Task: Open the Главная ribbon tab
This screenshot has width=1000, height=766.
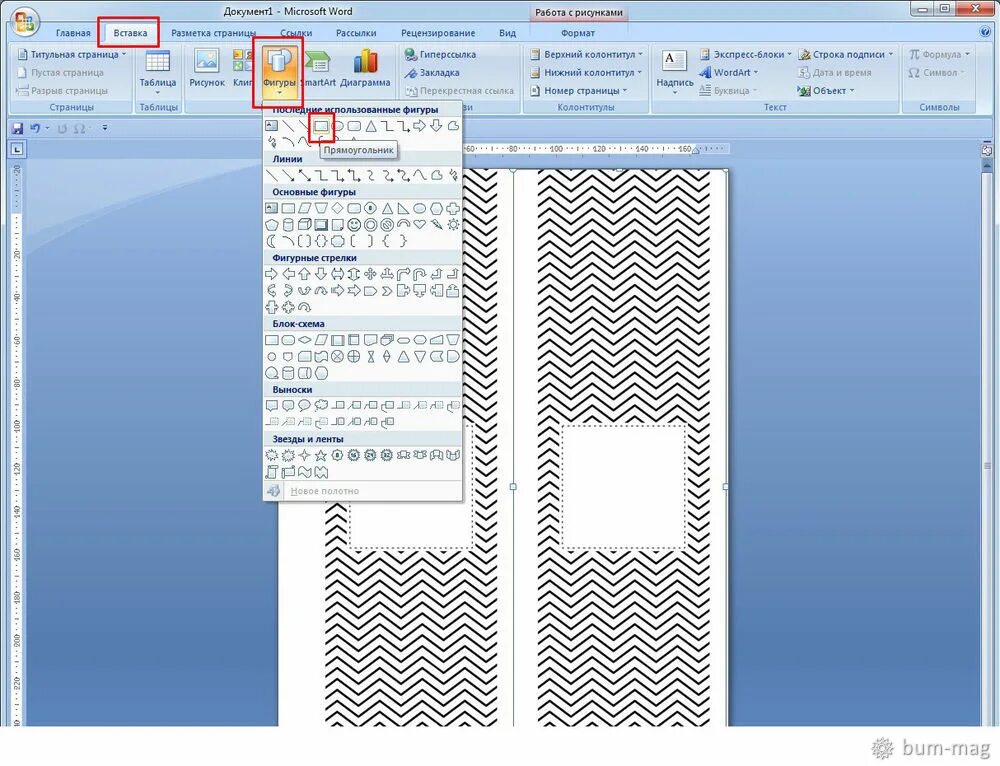Action: point(73,33)
